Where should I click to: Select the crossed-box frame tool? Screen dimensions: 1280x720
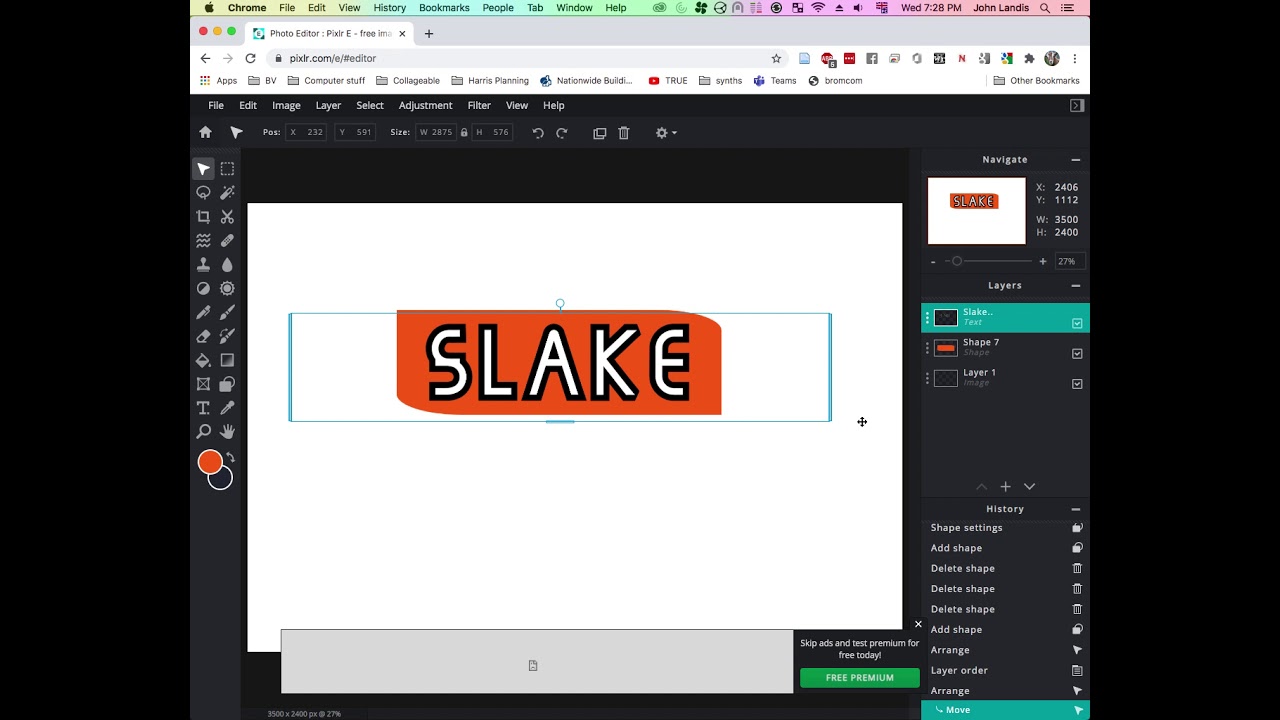coord(203,384)
